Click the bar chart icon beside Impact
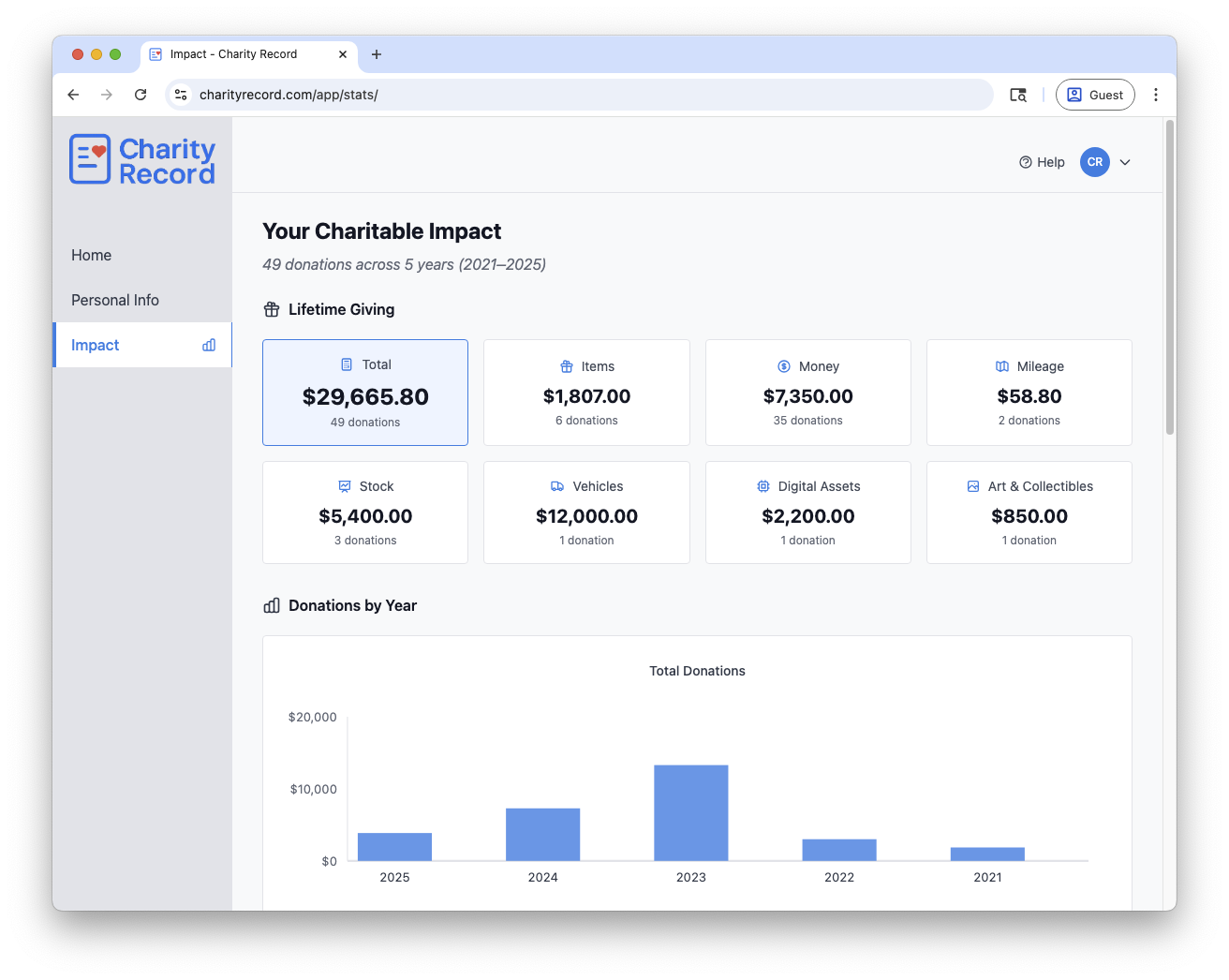Image resolution: width=1229 pixels, height=980 pixels. 209,345
